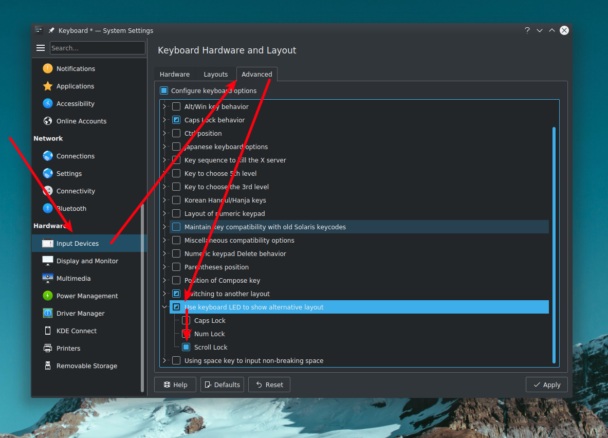Select Parentheses position row

click(x=359, y=267)
